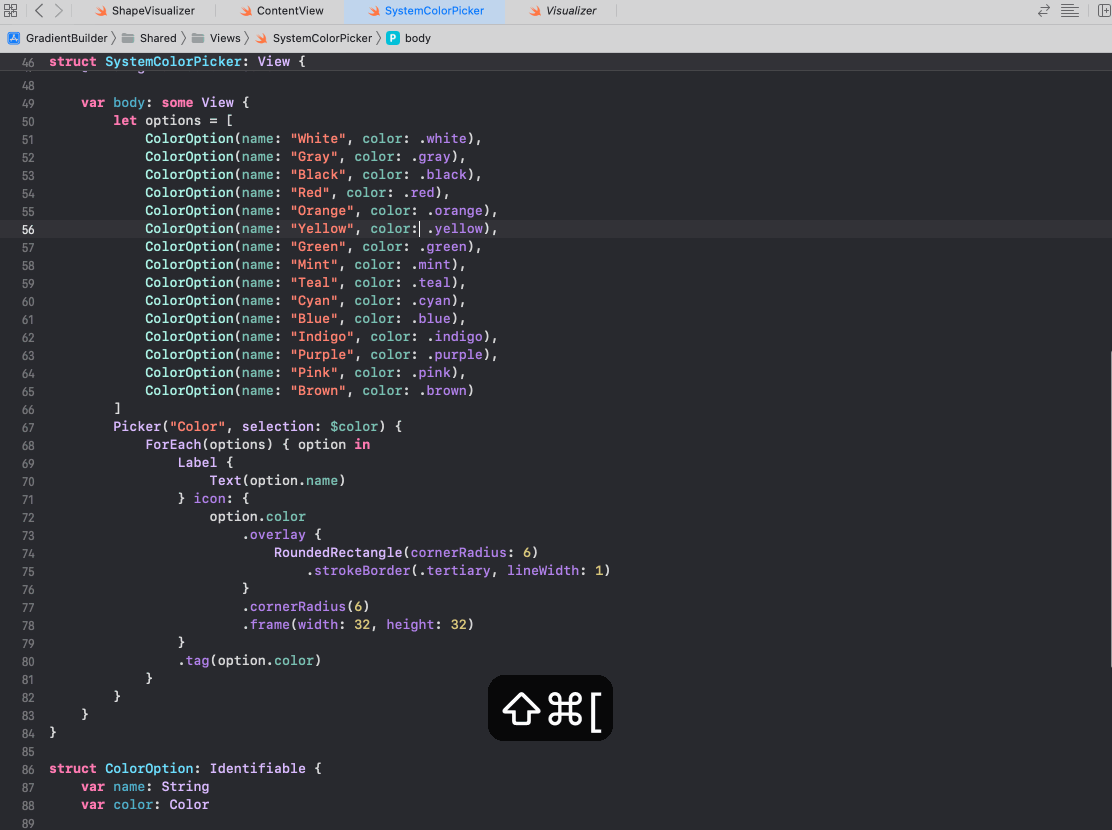Click the .cyan color value

coord(430,301)
